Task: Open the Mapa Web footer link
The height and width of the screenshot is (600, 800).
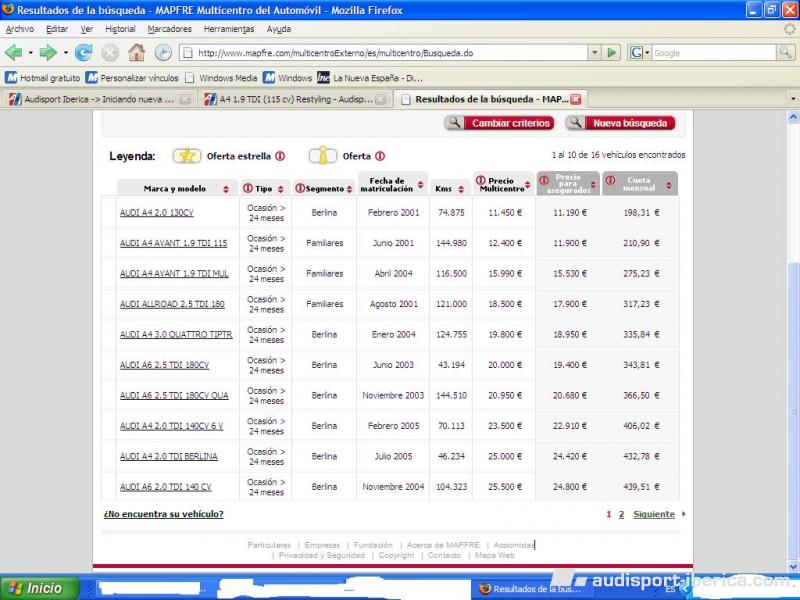Action: [x=495, y=555]
